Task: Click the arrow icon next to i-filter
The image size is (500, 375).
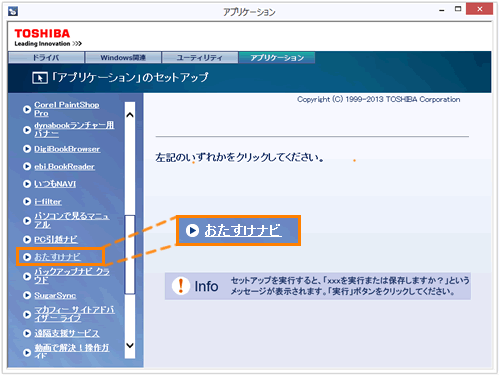Action: click(27, 201)
